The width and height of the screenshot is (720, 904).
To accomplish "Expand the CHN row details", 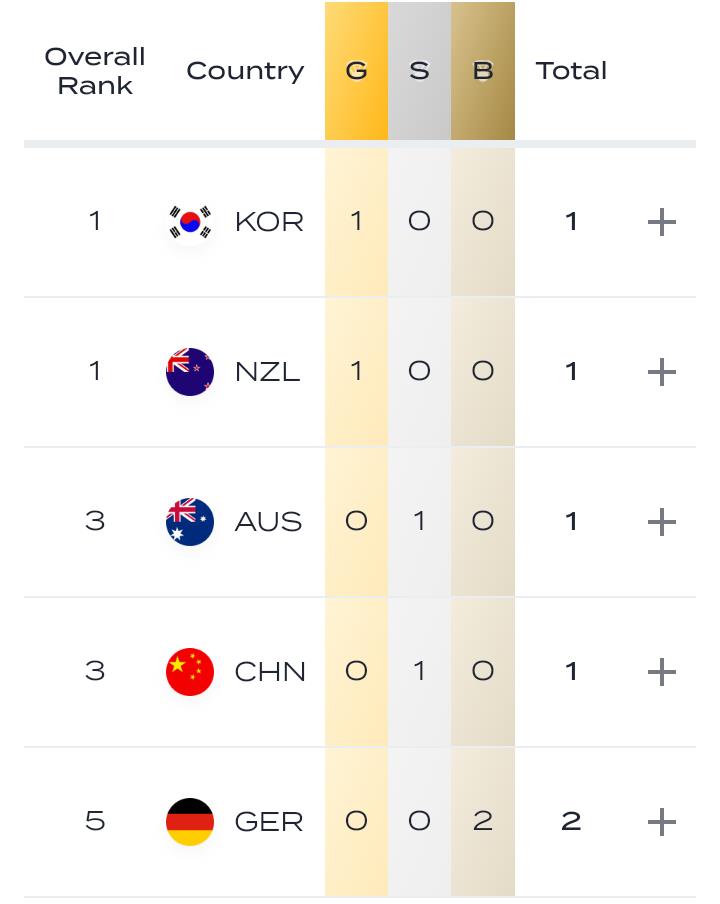I will (662, 672).
